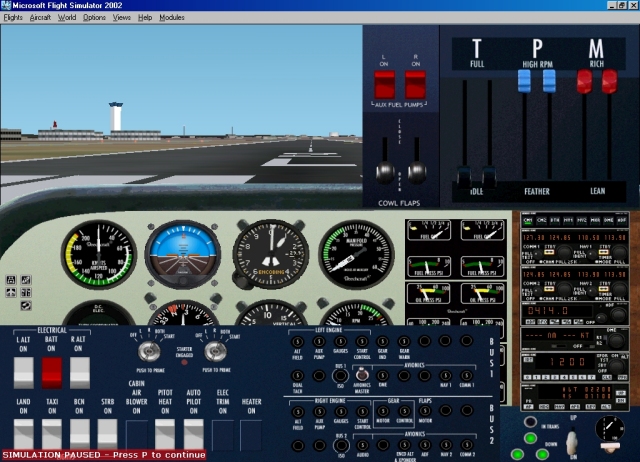Select CM2 on the audio panel
The width and height of the screenshot is (640, 462).
pyautogui.click(x=542, y=221)
